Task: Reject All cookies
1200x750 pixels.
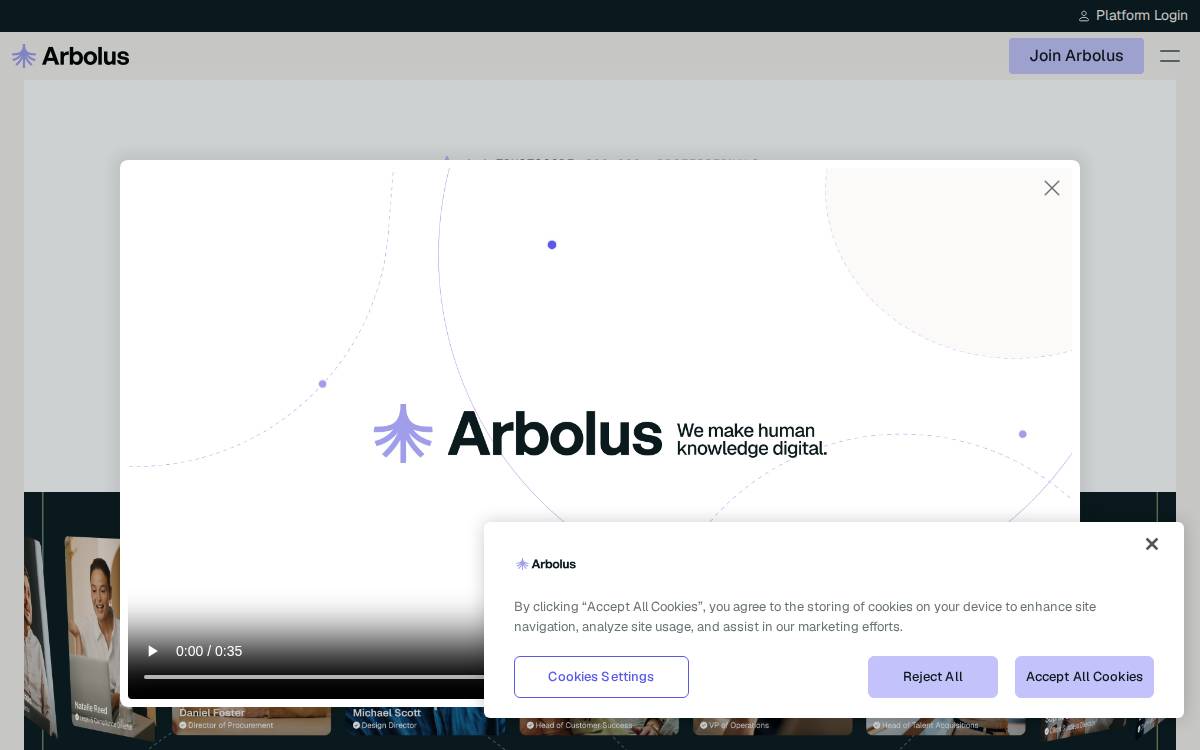Action: click(x=933, y=677)
